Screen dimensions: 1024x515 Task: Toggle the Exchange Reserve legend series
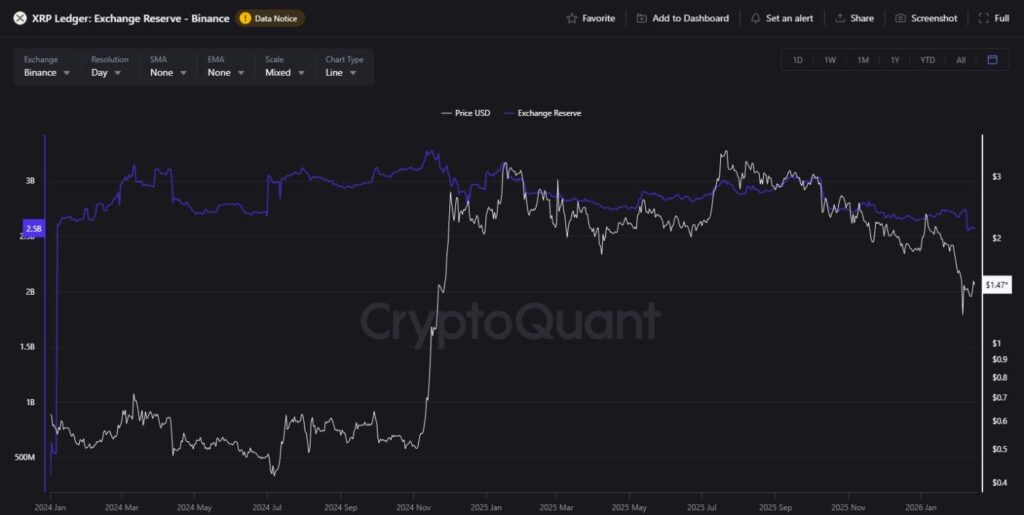coord(544,113)
